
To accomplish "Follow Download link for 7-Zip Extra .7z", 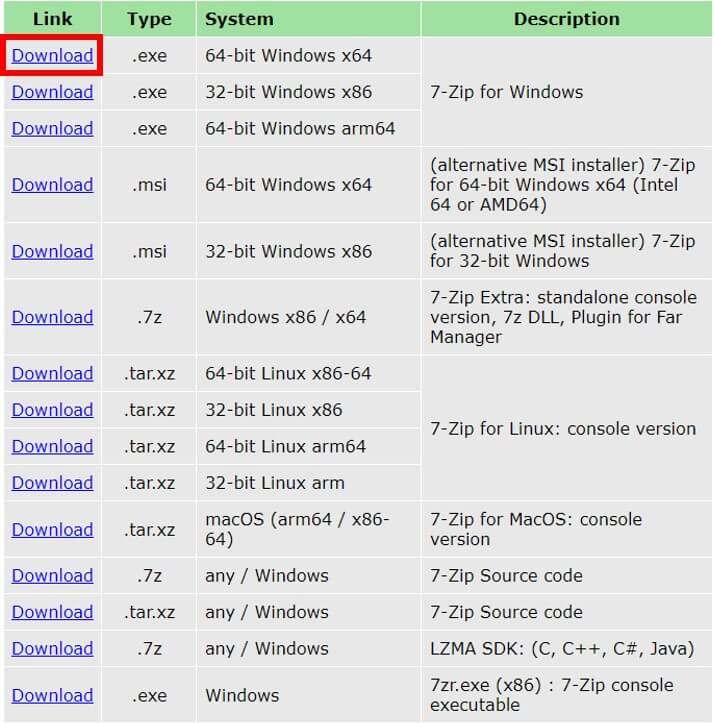I will (53, 317).
